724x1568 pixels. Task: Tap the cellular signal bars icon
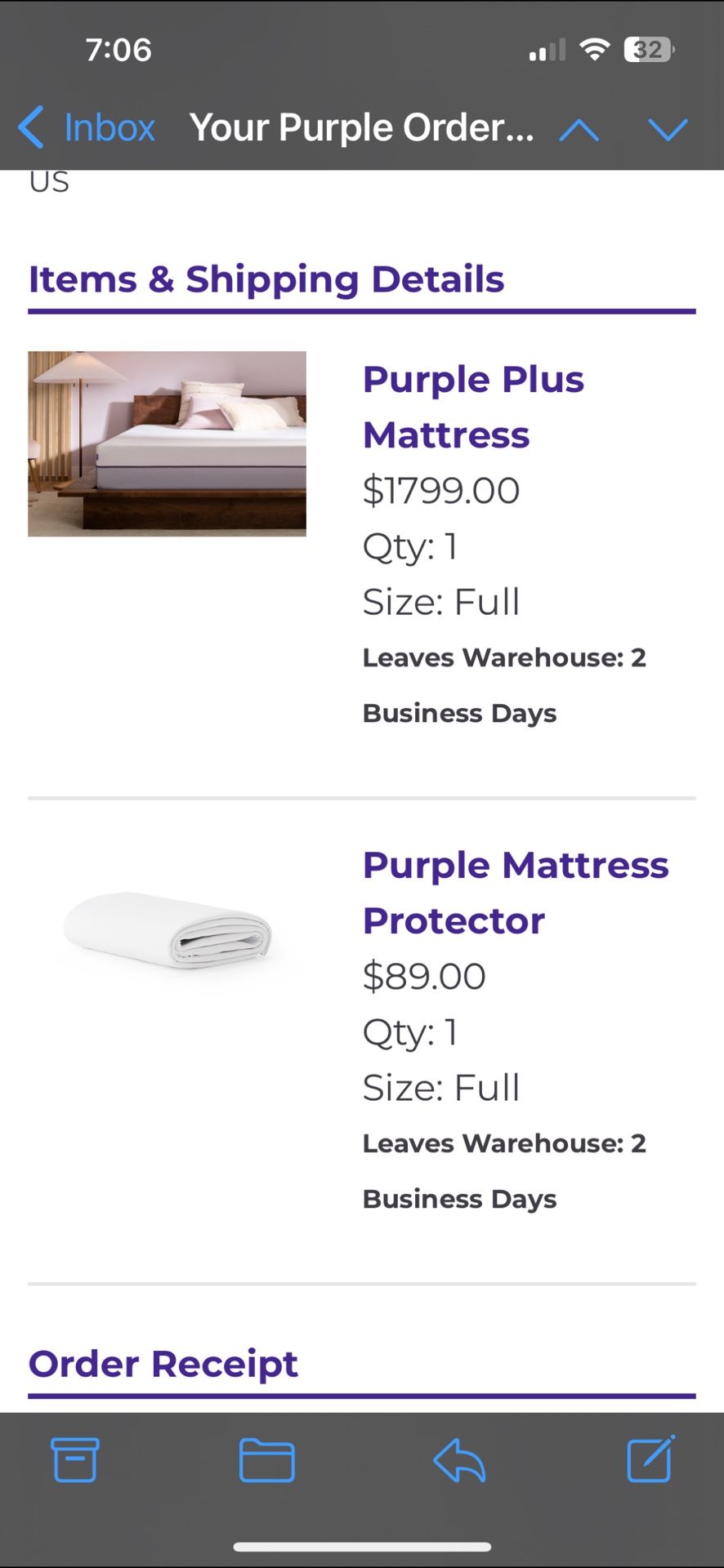coord(547,49)
